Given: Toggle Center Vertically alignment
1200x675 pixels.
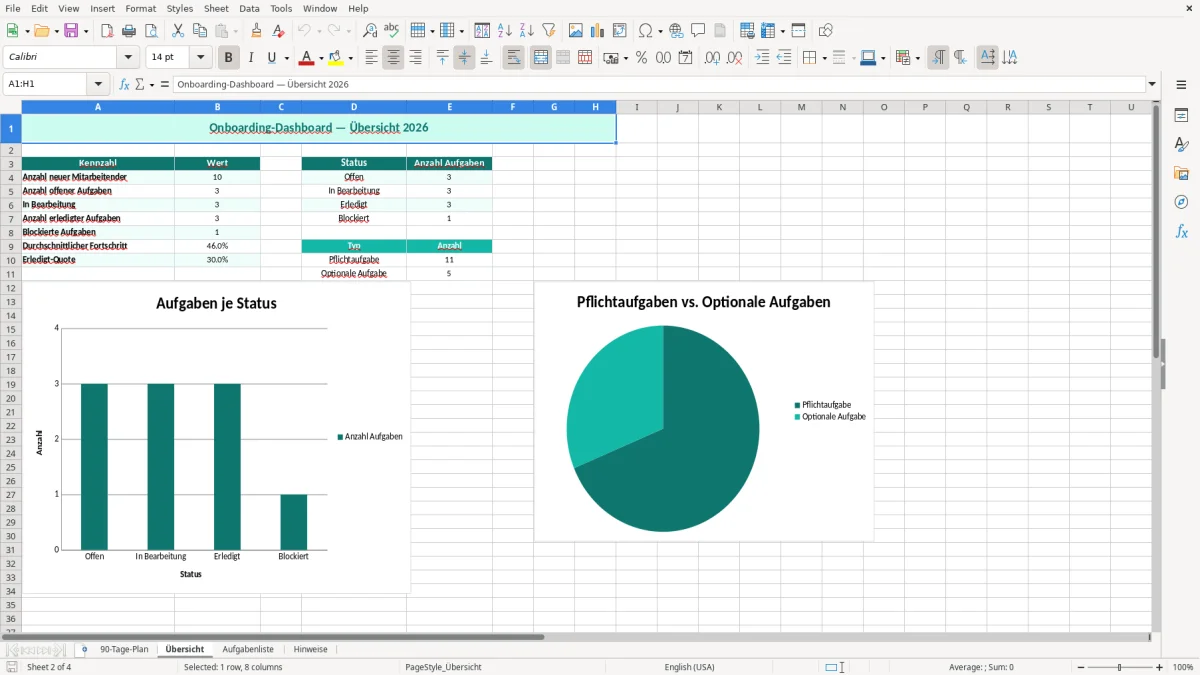Looking at the screenshot, I should [464, 58].
